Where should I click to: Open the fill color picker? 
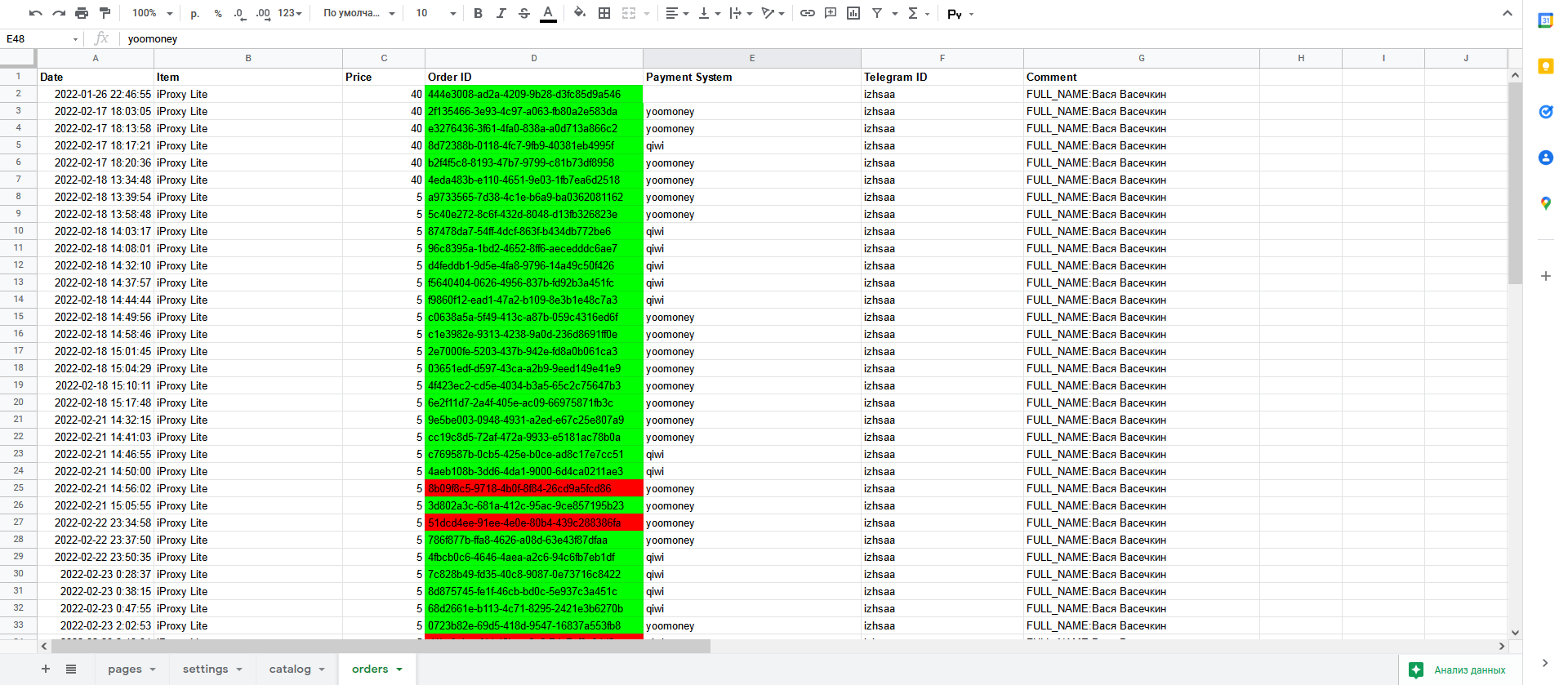tap(579, 13)
